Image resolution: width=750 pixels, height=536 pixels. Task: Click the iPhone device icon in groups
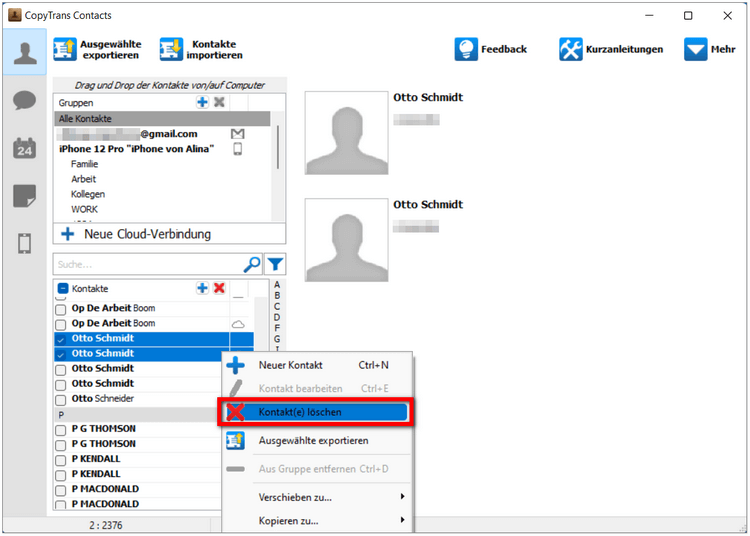[238, 149]
